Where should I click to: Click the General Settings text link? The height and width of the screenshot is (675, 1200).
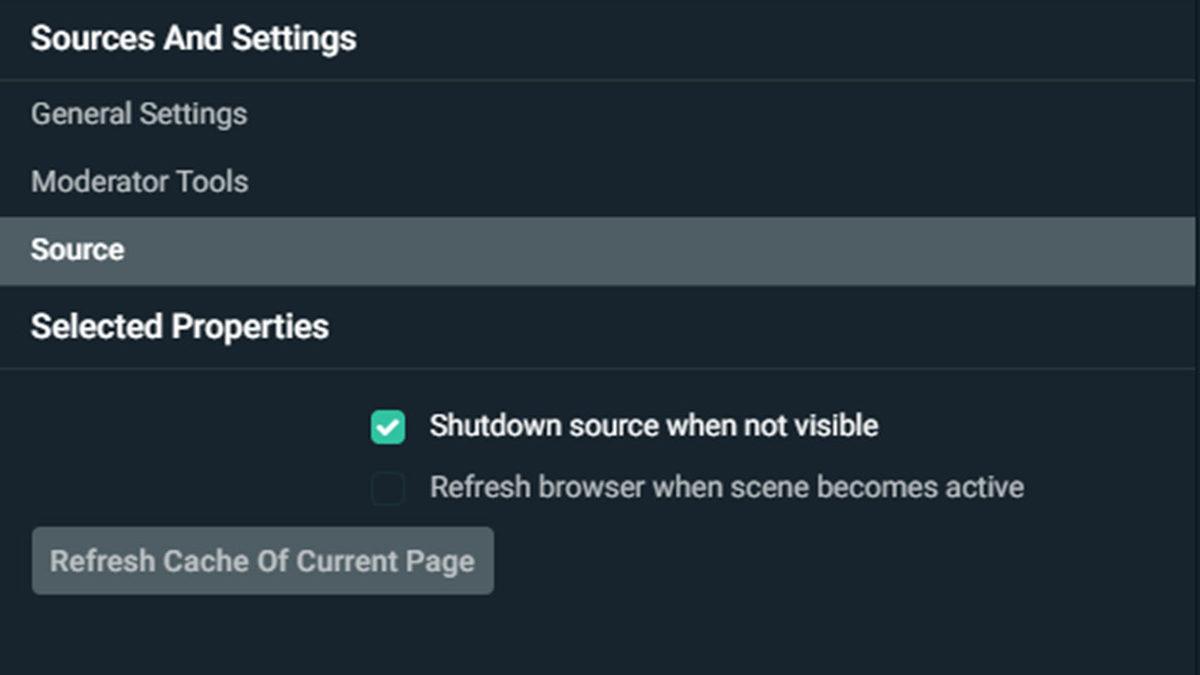pyautogui.click(x=139, y=114)
